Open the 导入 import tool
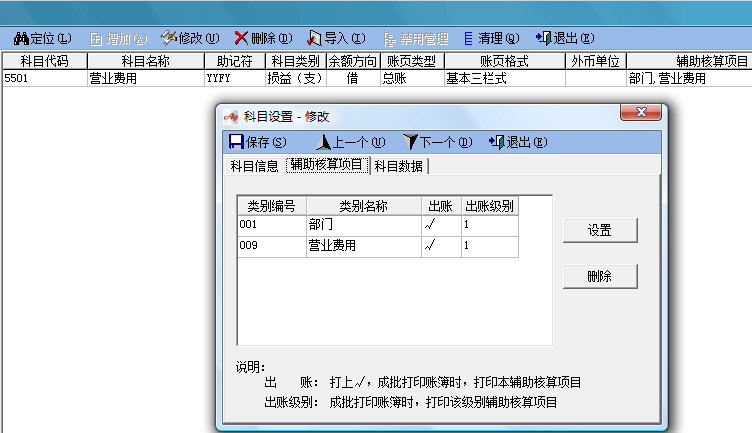Screen dimensions: 752x433 click(x=314, y=39)
